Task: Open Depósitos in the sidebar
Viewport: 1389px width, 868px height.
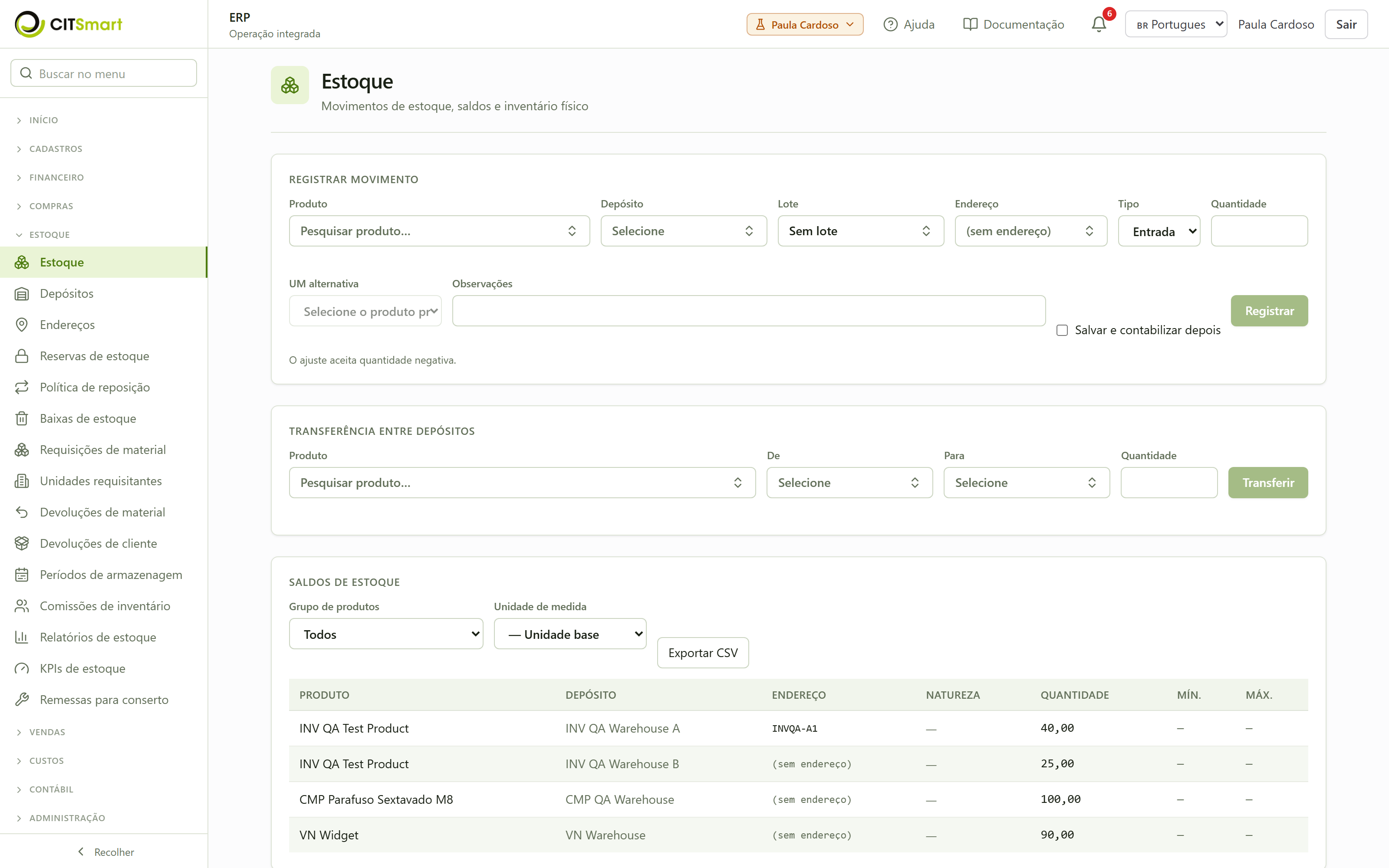Action: pos(104,293)
